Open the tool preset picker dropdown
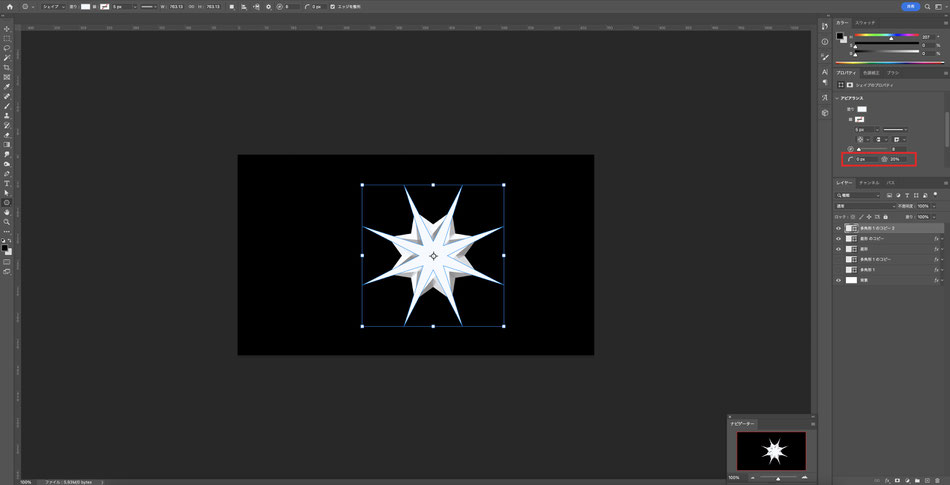Viewport: 950px width, 485px height. tap(27, 6)
